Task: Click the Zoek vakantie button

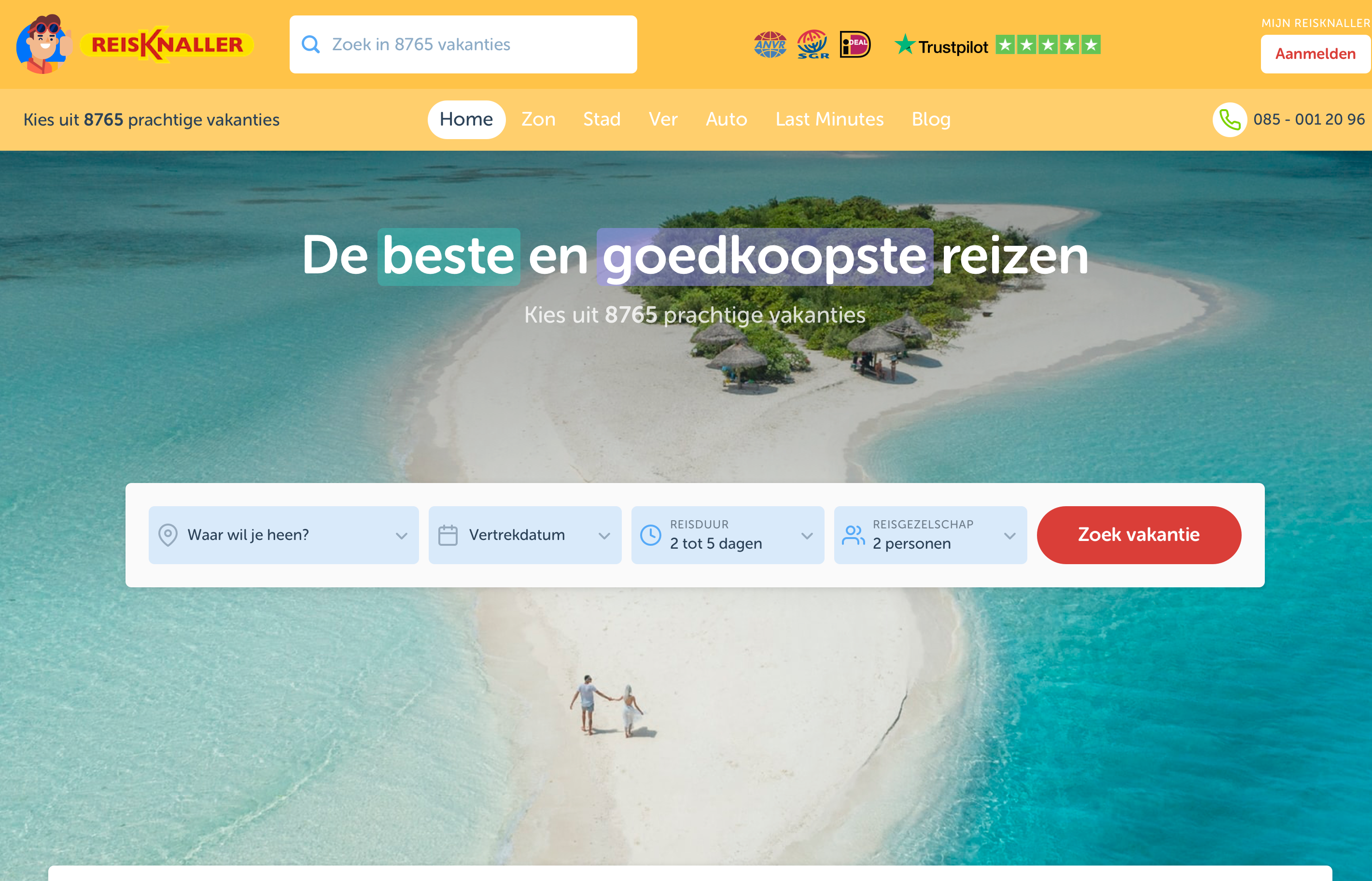Action: [1139, 536]
